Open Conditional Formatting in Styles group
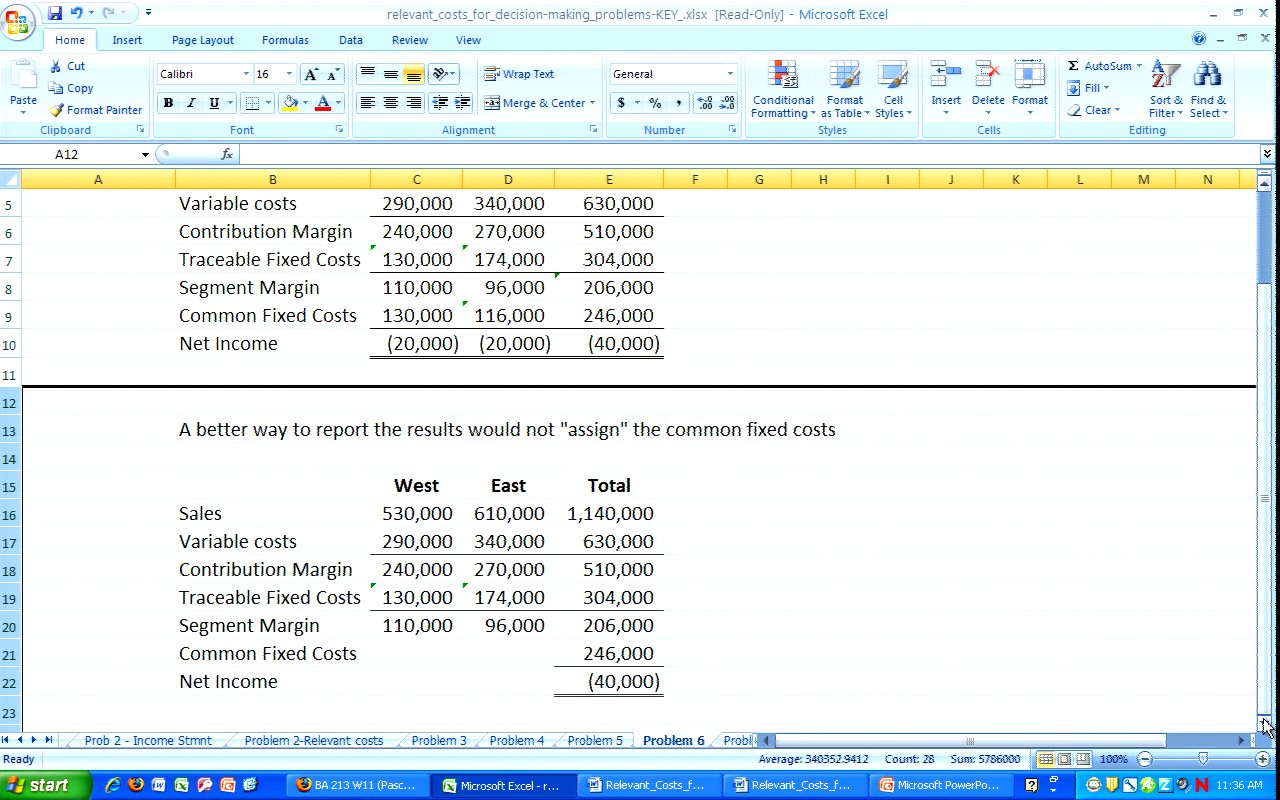The width and height of the screenshot is (1280, 800). click(782, 89)
